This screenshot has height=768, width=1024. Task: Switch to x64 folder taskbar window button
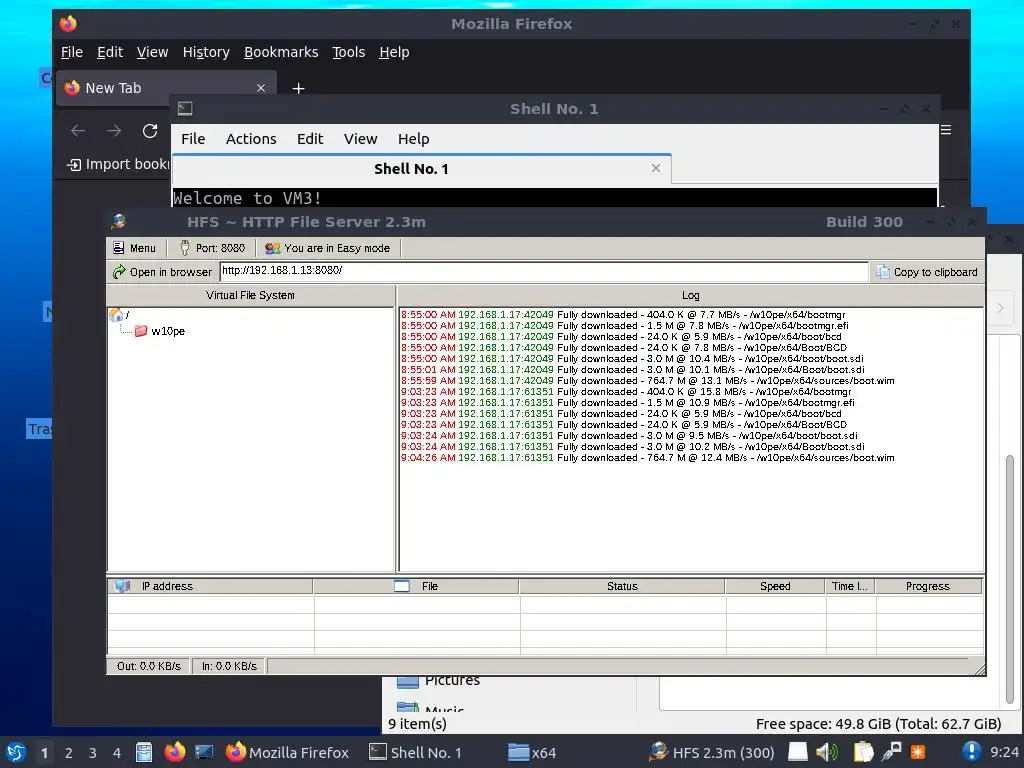(532, 752)
